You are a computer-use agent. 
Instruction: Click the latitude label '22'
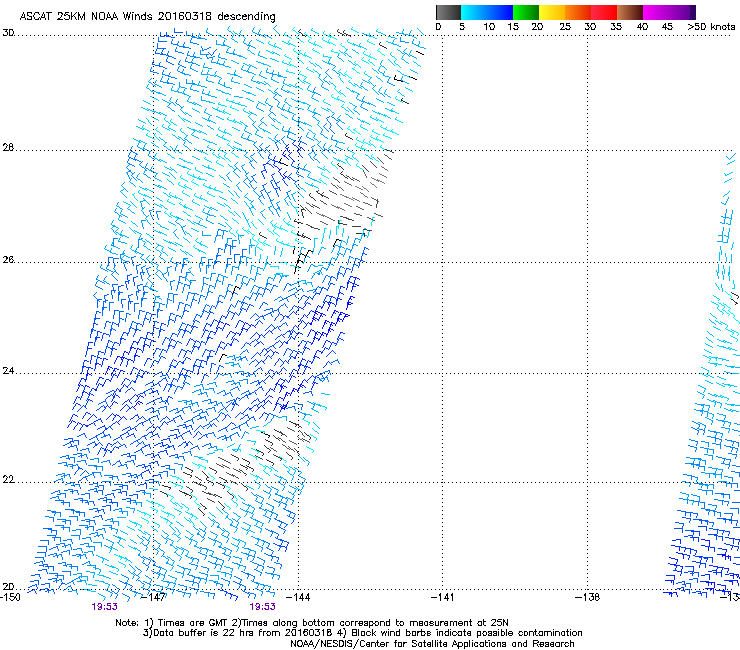click(x=8, y=480)
